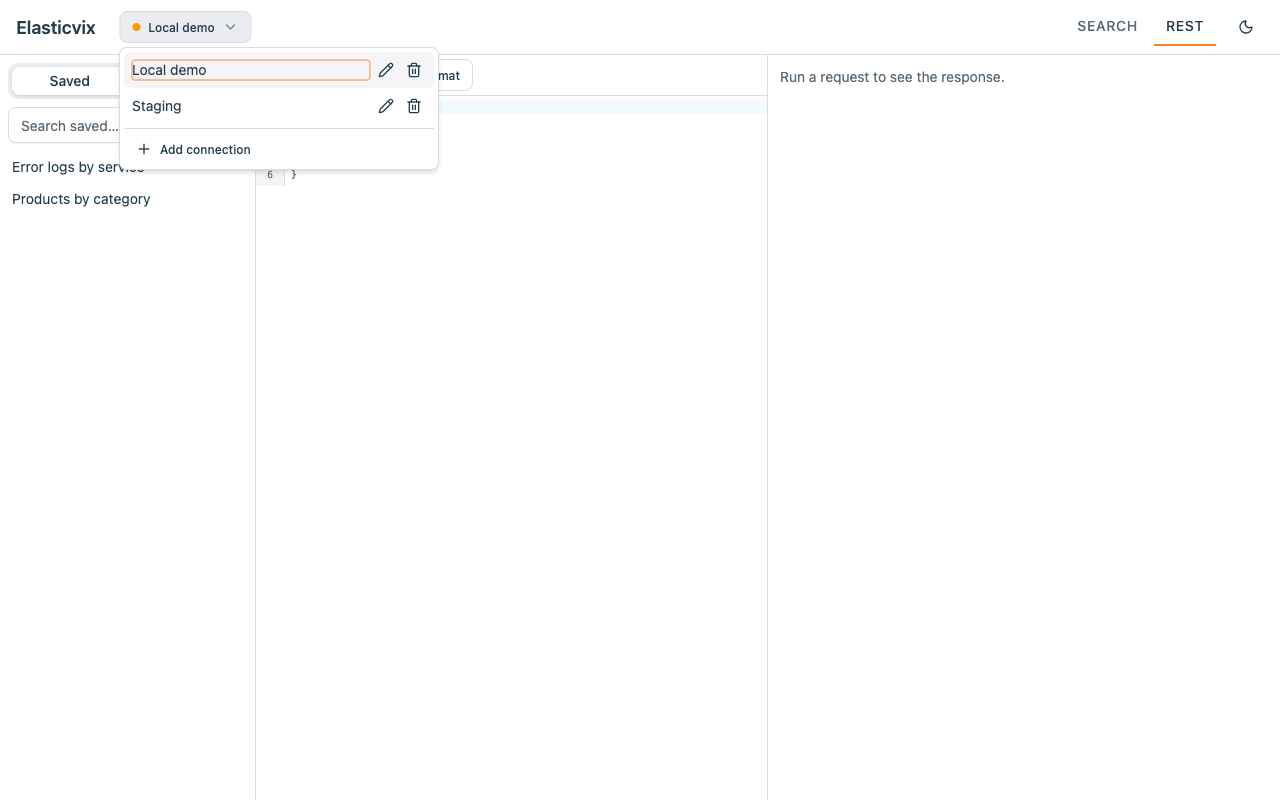Click the Local demo rename field
1280x800 pixels.
[250, 70]
